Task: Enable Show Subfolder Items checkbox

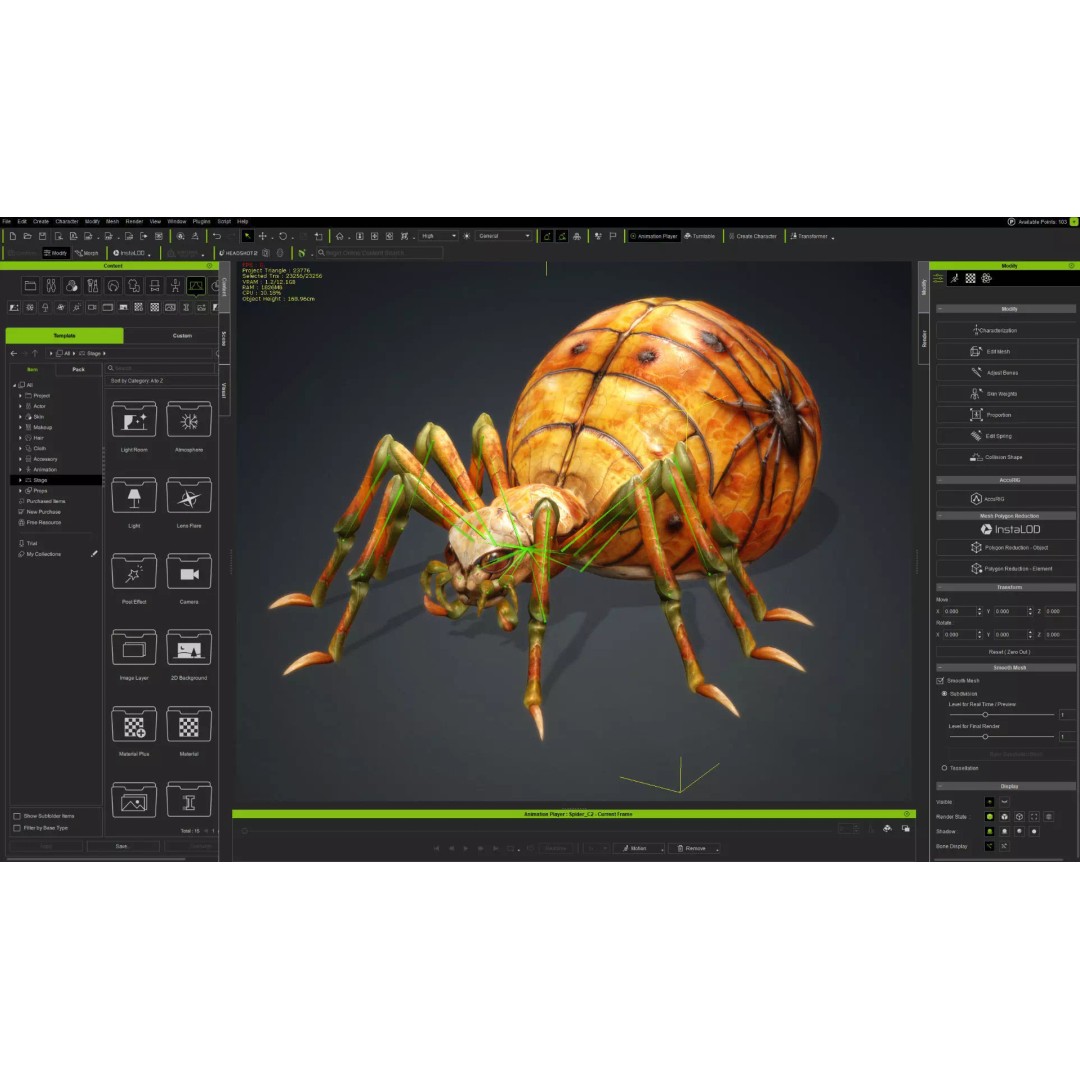Action: point(17,816)
